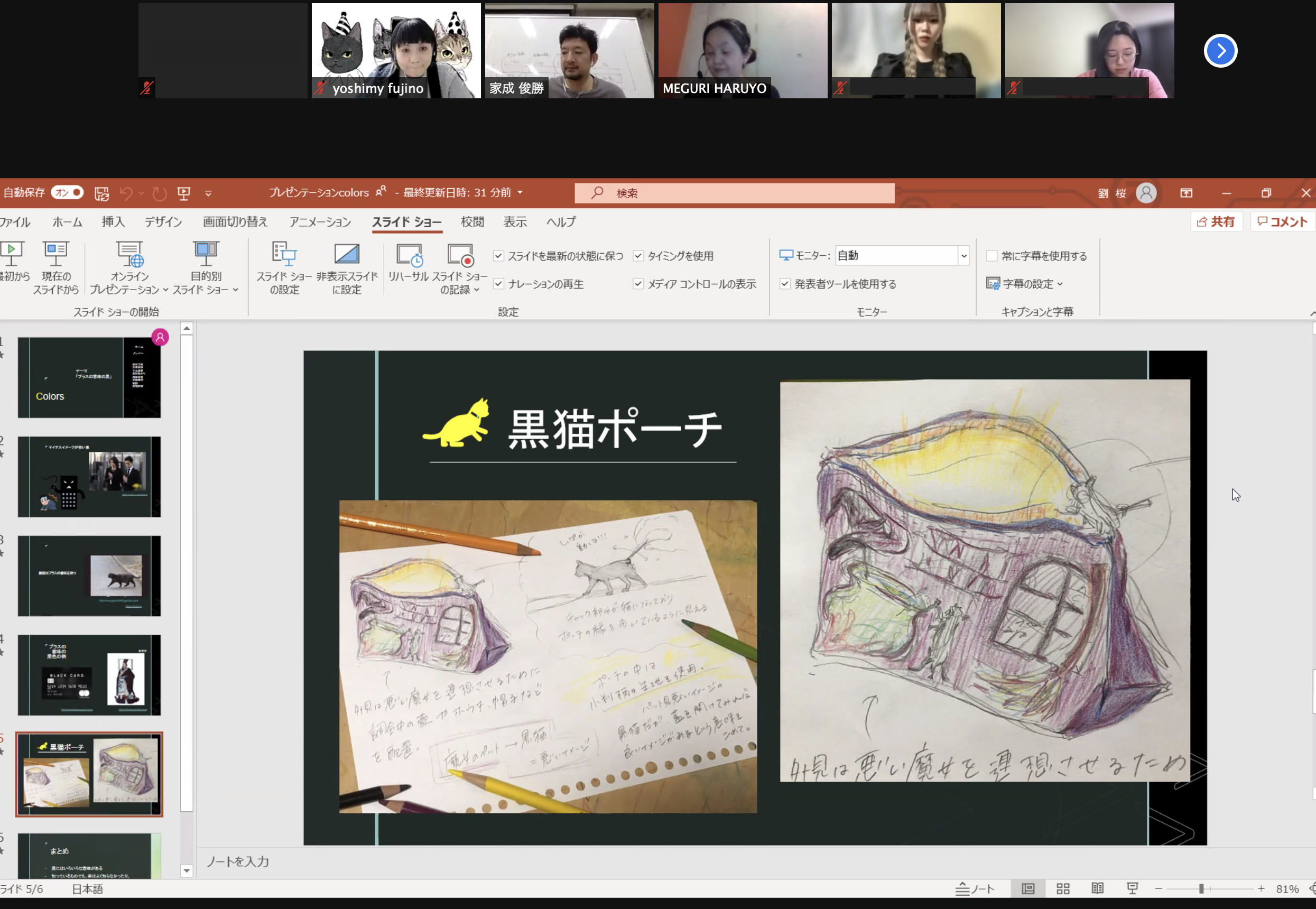Uncheck スライドを最新の状態に保つ

[x=498, y=256]
